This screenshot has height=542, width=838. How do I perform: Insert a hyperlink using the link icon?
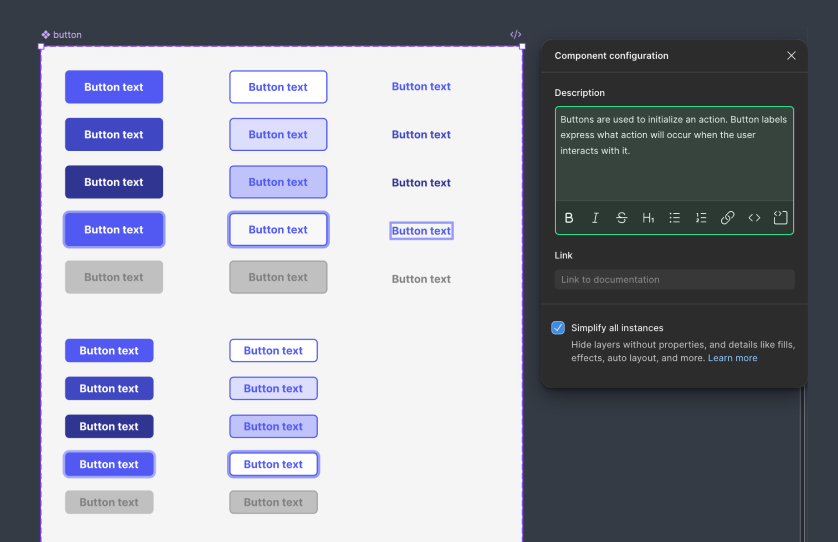(727, 218)
